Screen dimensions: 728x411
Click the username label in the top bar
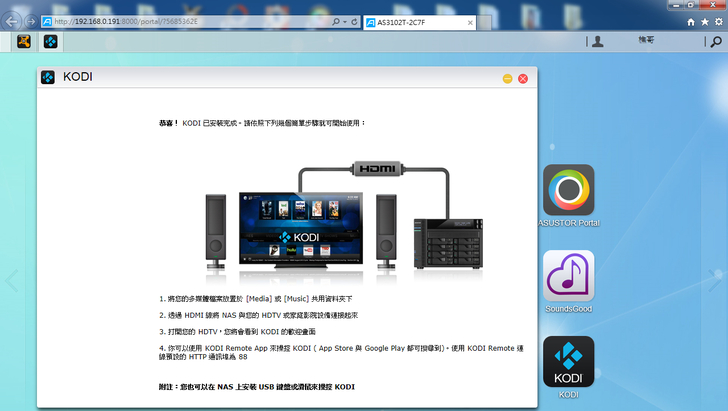click(646, 40)
